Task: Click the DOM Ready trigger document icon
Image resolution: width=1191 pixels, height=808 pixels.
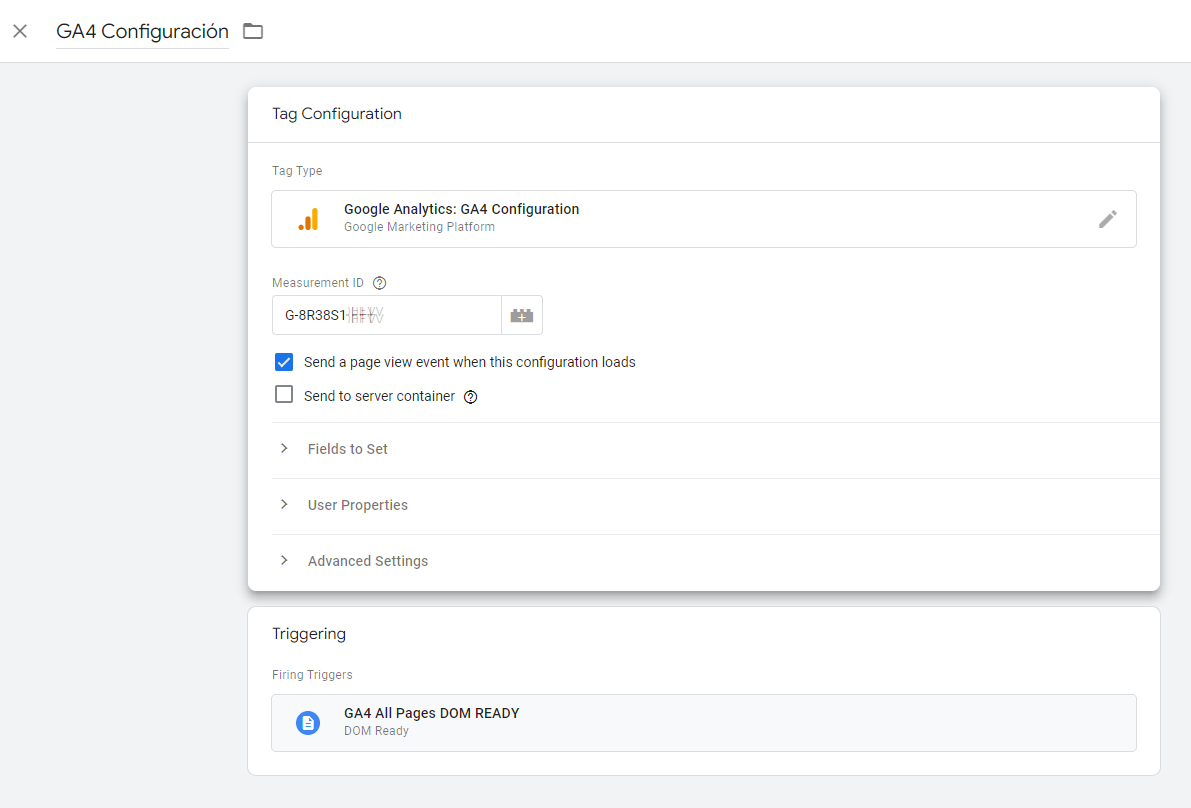Action: tap(308, 723)
